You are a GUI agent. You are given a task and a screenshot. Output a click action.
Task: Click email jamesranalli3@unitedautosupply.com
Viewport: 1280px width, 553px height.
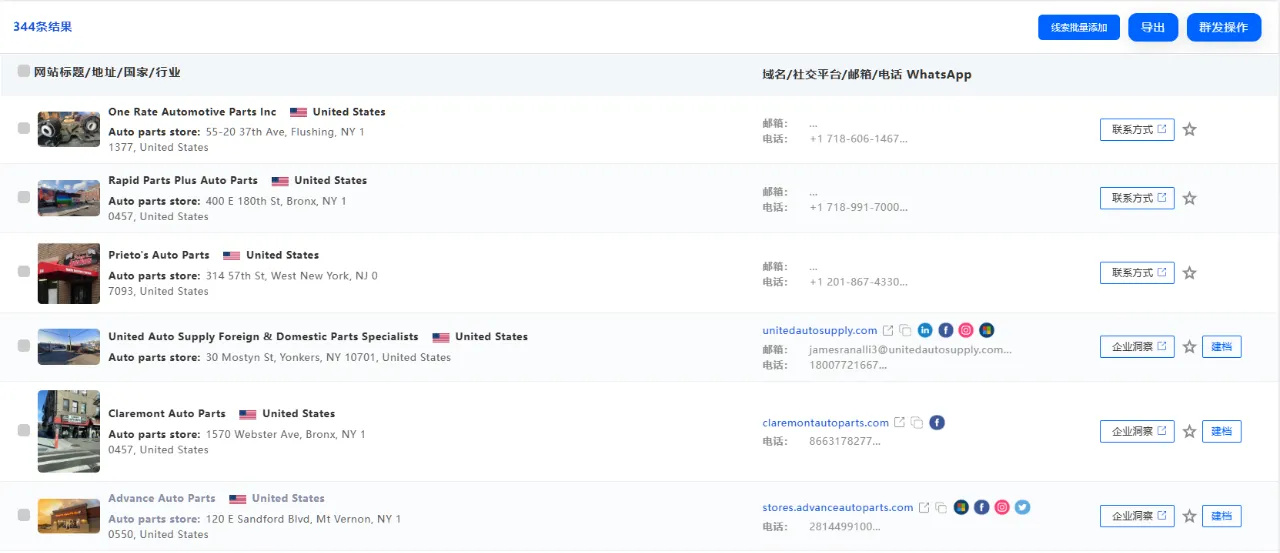tap(910, 350)
